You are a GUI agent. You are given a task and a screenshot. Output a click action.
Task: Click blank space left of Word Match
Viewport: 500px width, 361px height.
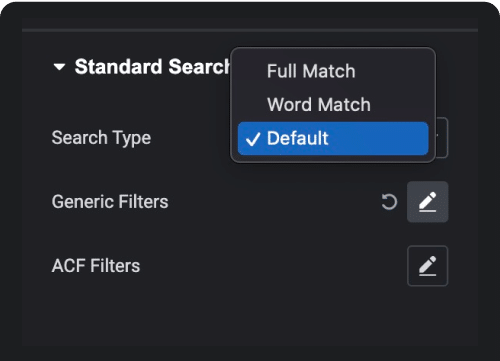[252, 104]
